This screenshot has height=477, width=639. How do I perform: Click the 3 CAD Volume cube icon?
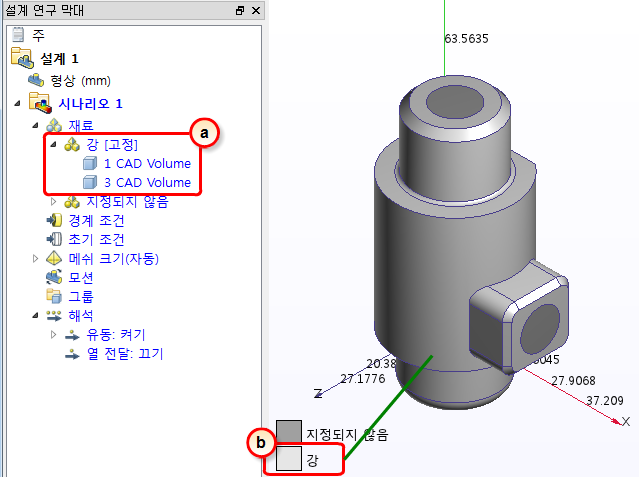(x=90, y=182)
